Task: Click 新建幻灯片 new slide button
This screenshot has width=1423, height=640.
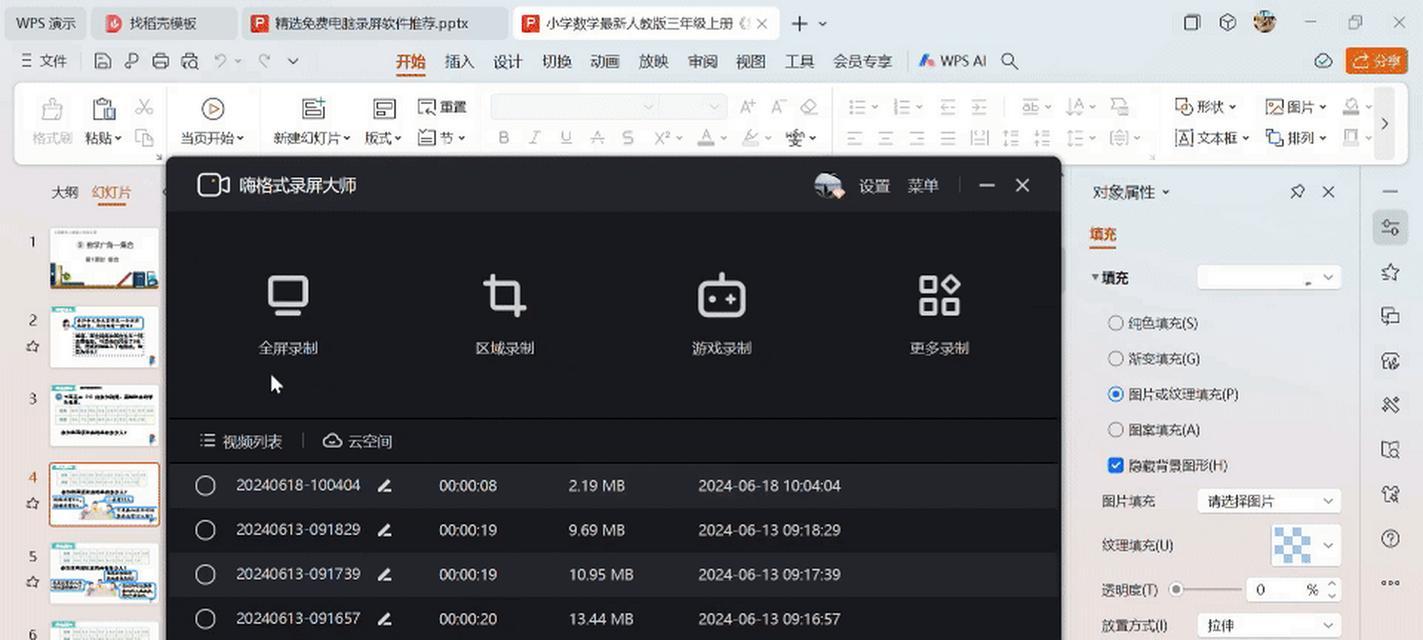Action: coord(313,121)
